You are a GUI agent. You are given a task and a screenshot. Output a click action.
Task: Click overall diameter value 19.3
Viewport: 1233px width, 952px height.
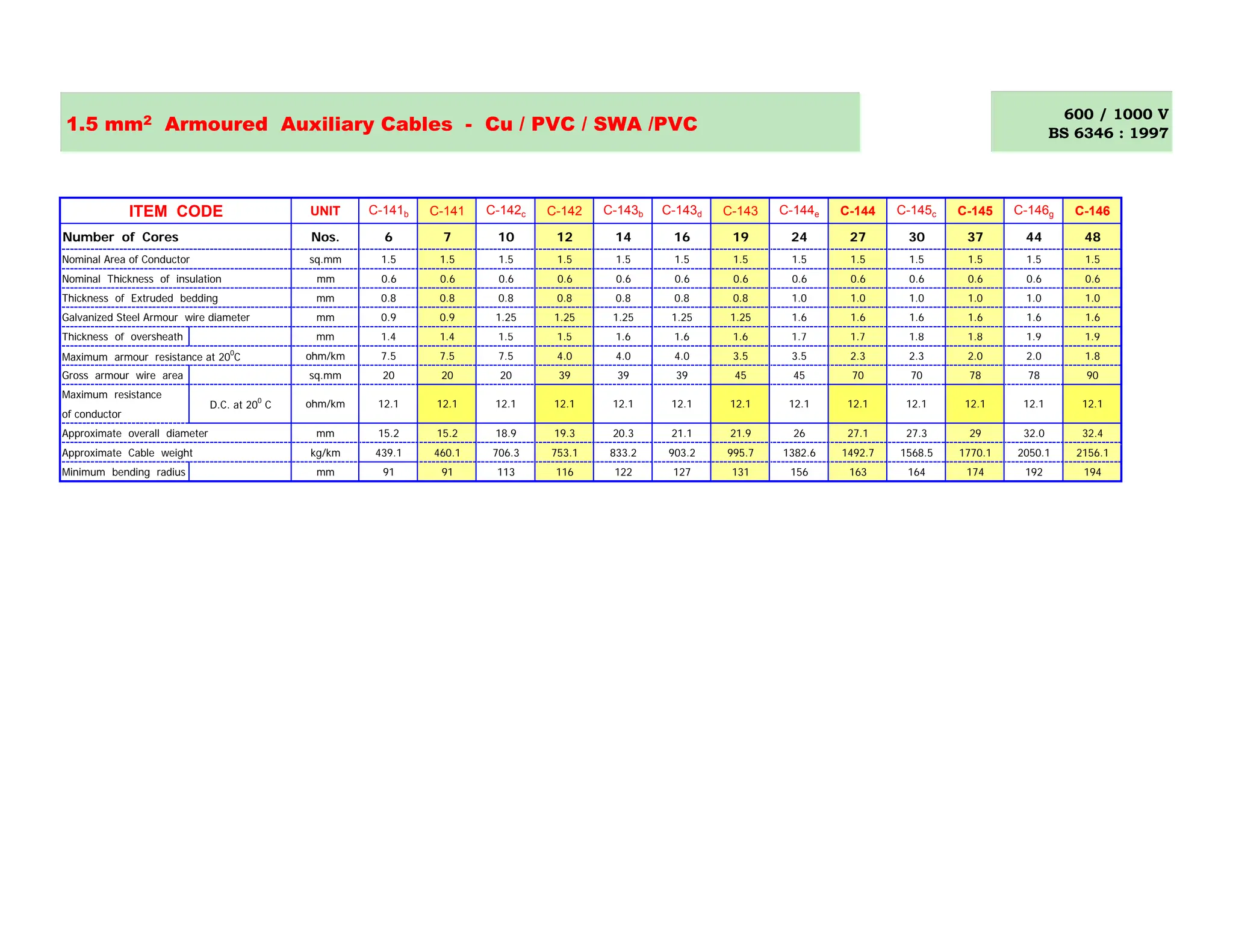point(564,433)
